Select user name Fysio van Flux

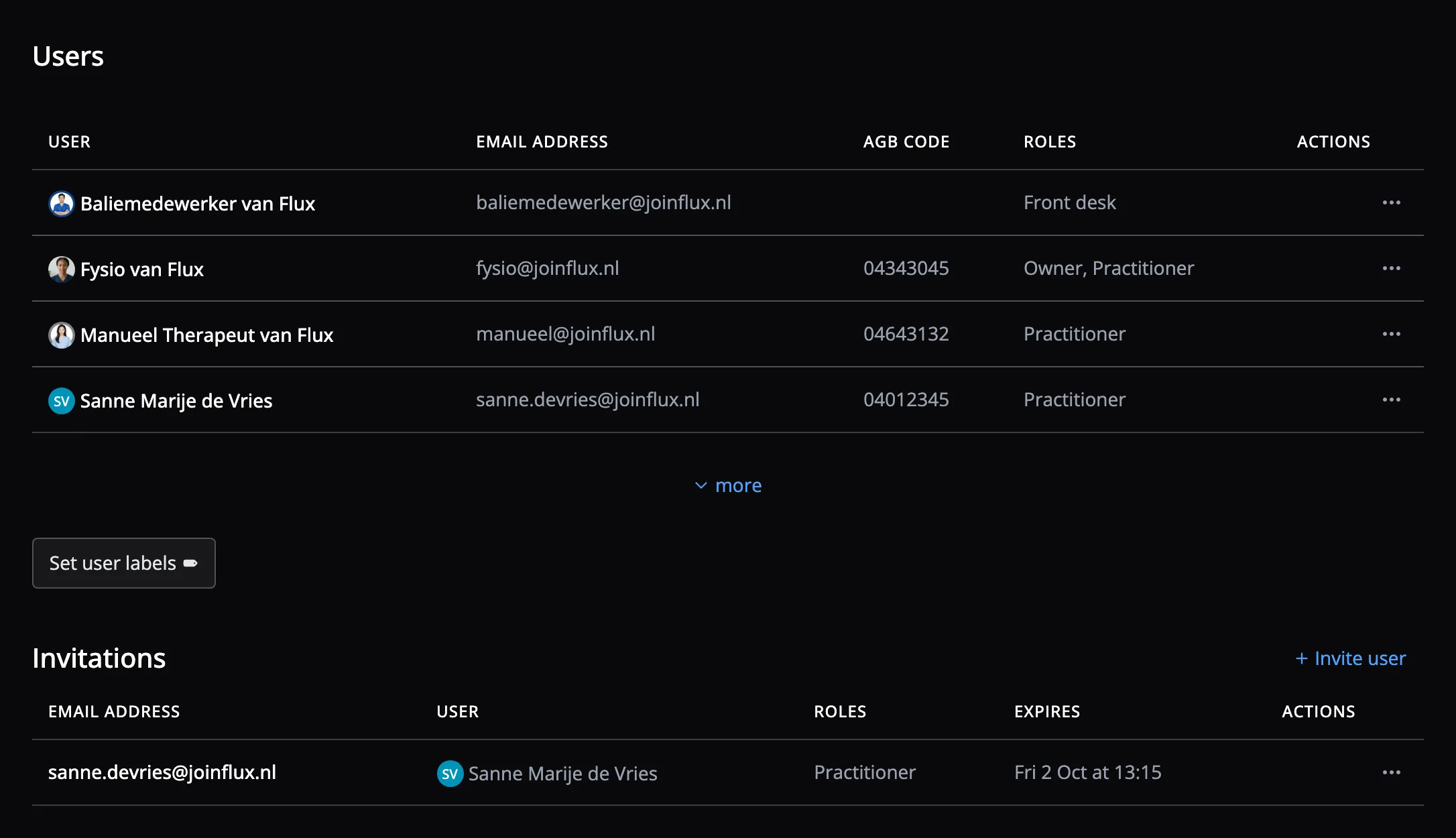click(142, 269)
